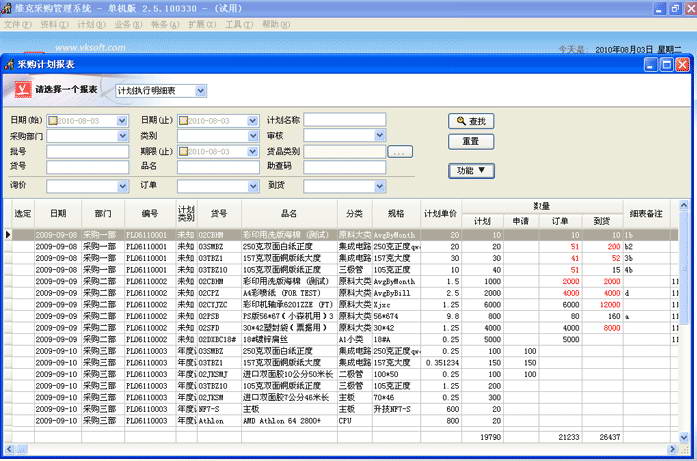
Task: Click the cell 02PSB in 货号 column
Action: (219, 316)
